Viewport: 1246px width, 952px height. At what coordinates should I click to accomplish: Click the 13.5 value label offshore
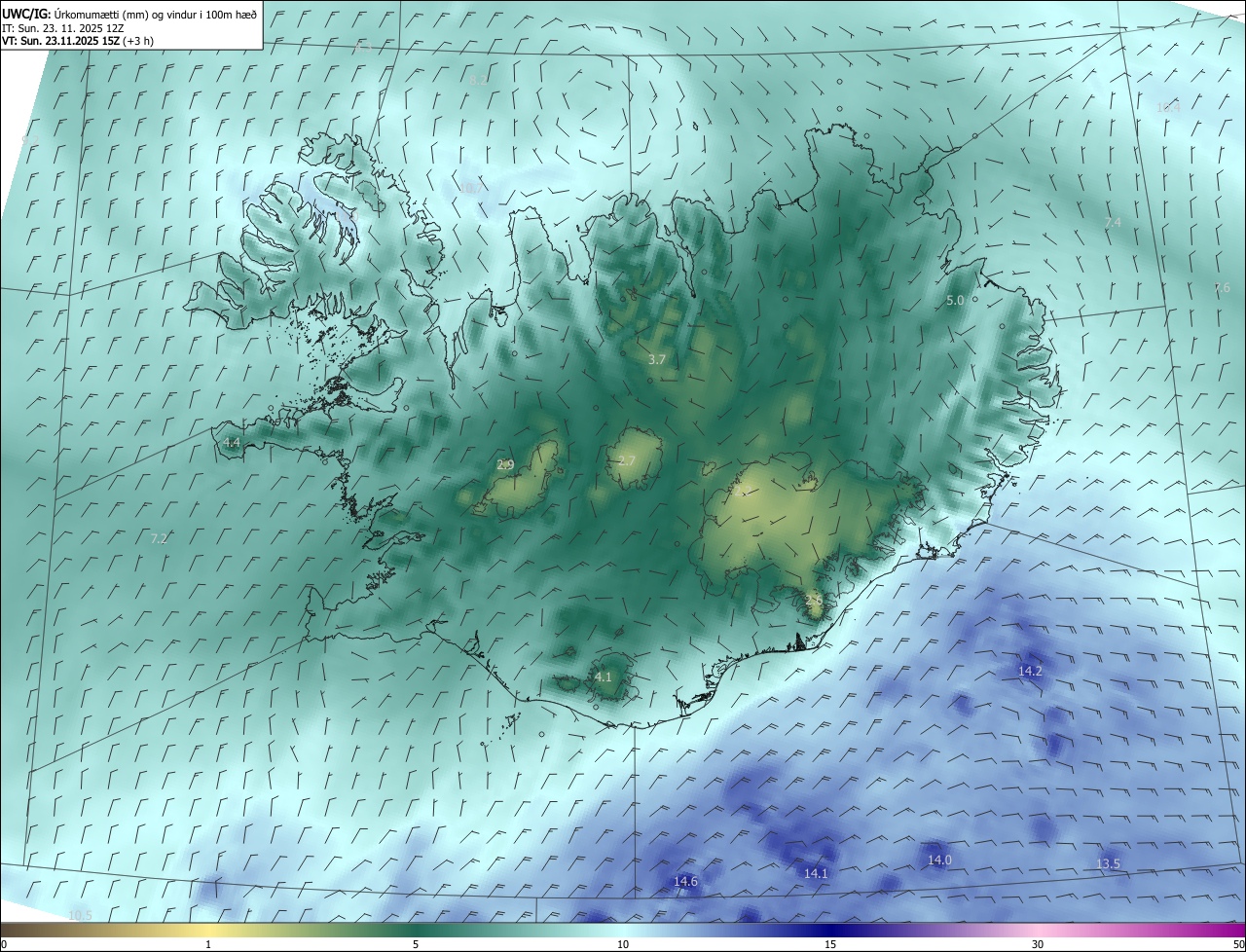pyautogui.click(x=1108, y=864)
